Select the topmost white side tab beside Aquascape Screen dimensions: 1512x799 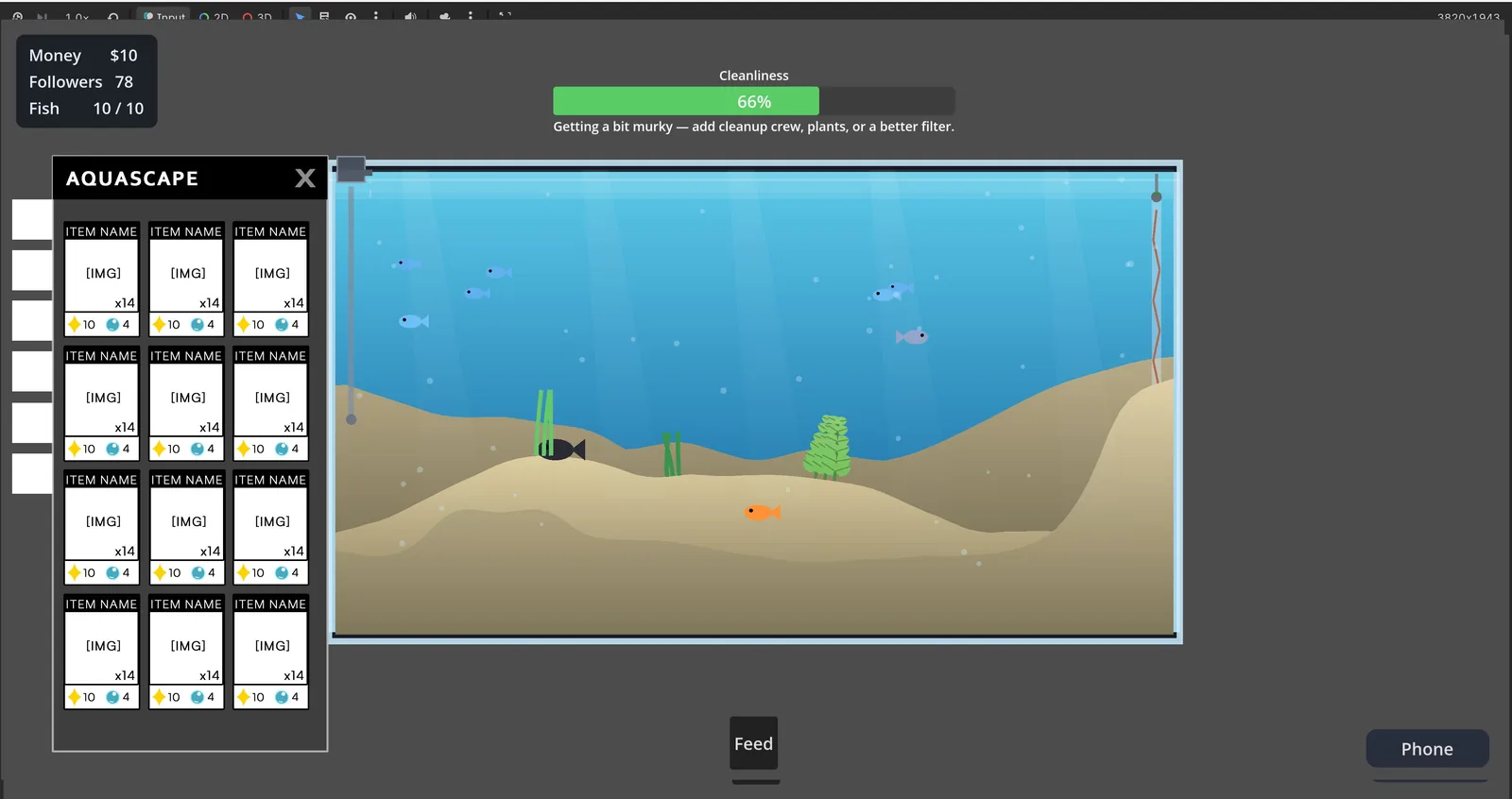tap(32, 219)
